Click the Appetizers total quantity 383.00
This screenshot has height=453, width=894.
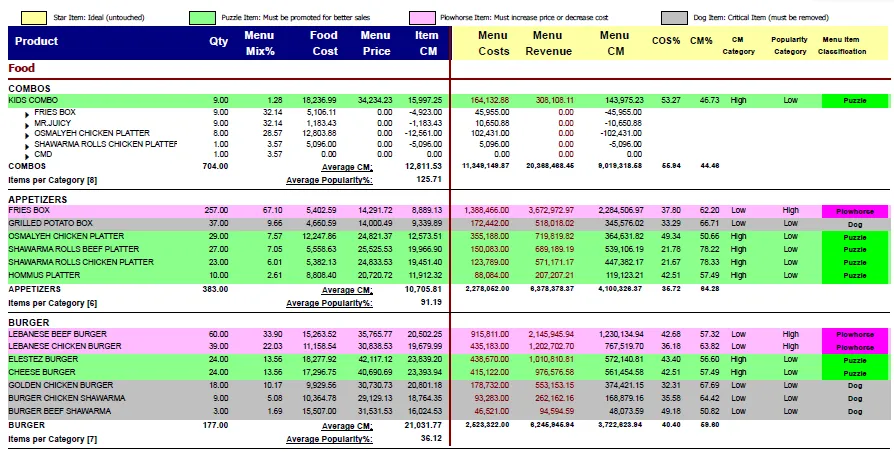coord(216,289)
